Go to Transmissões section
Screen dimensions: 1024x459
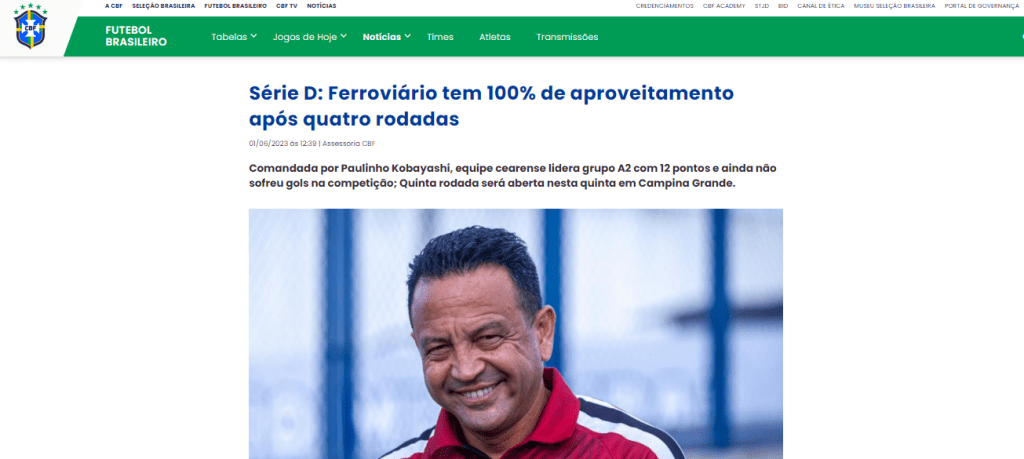567,37
